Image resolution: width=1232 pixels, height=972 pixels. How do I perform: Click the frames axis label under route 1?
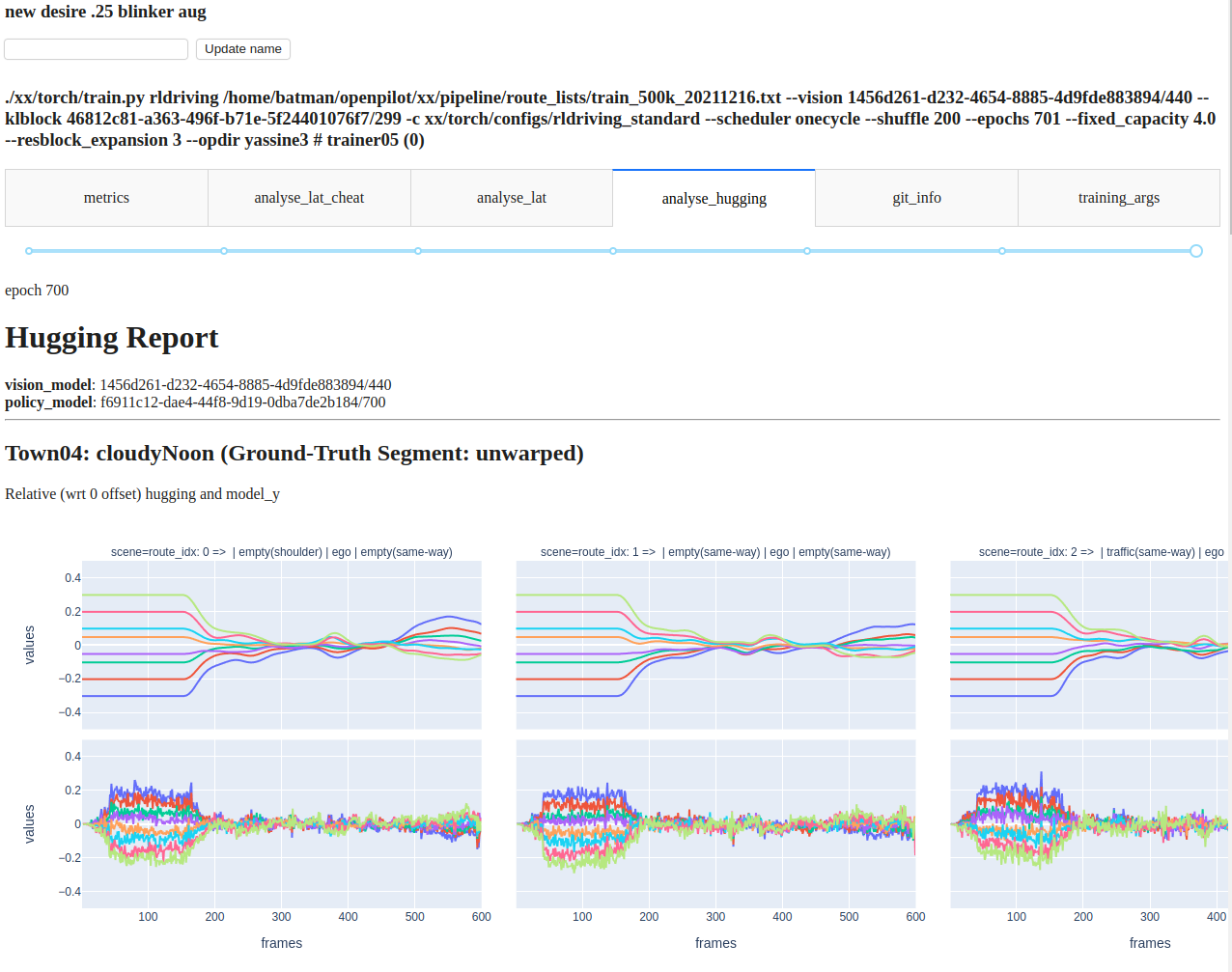click(715, 943)
